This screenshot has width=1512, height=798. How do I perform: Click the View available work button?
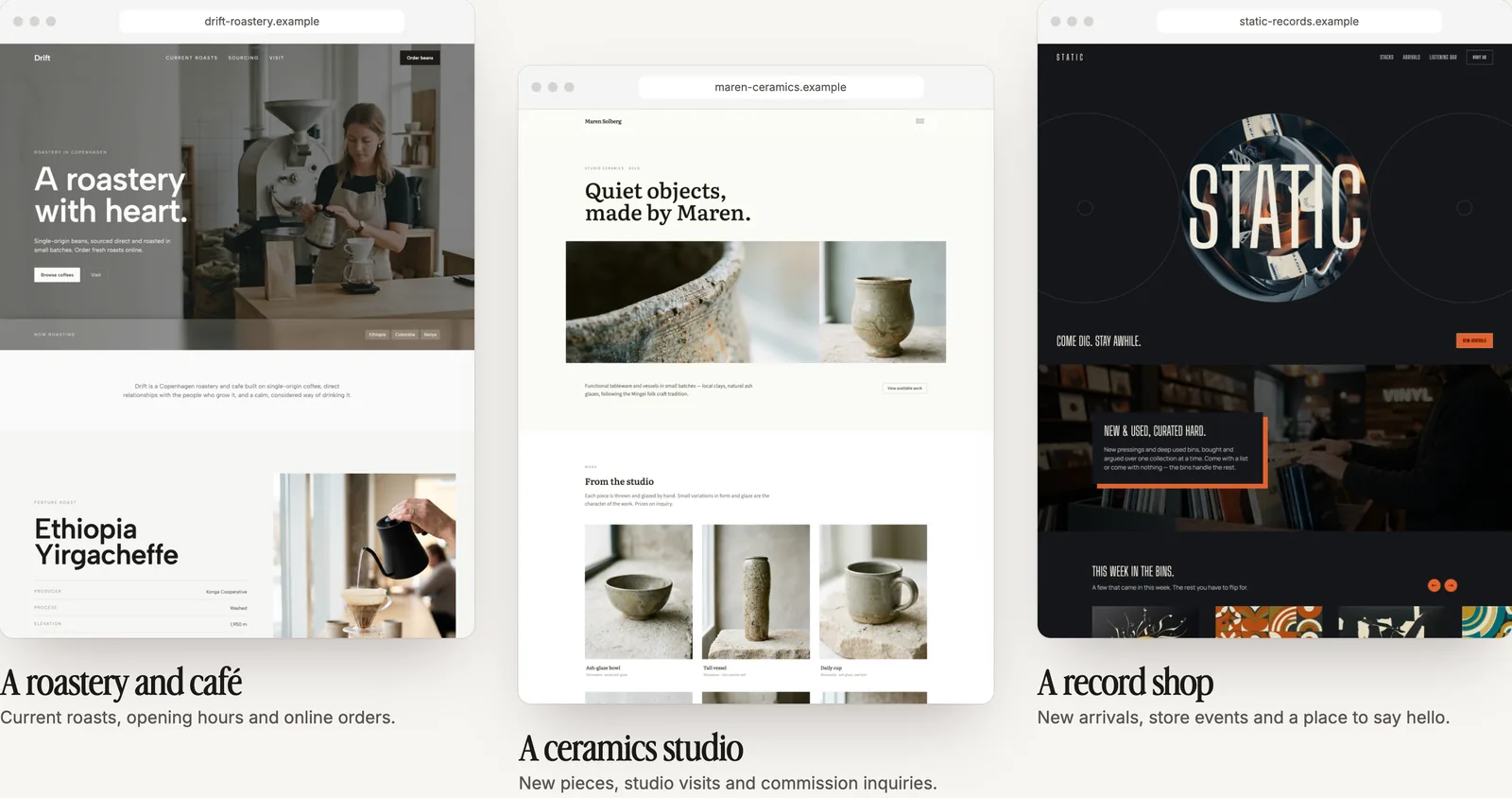904,388
